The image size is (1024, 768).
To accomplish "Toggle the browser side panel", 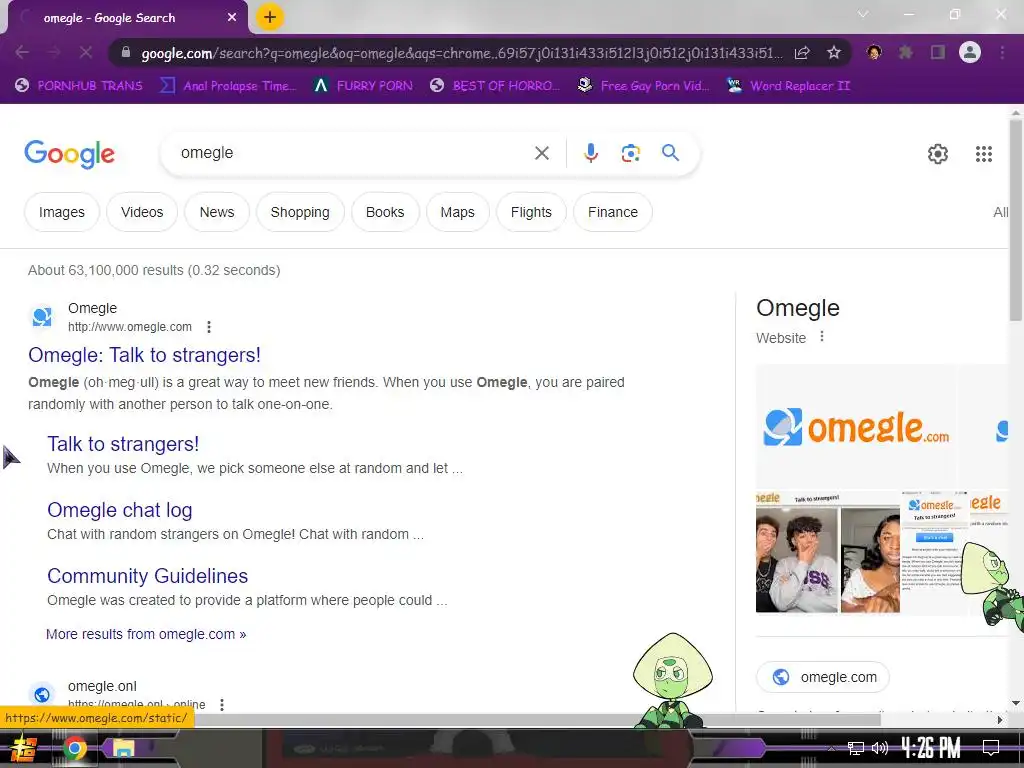I will pos(938,52).
